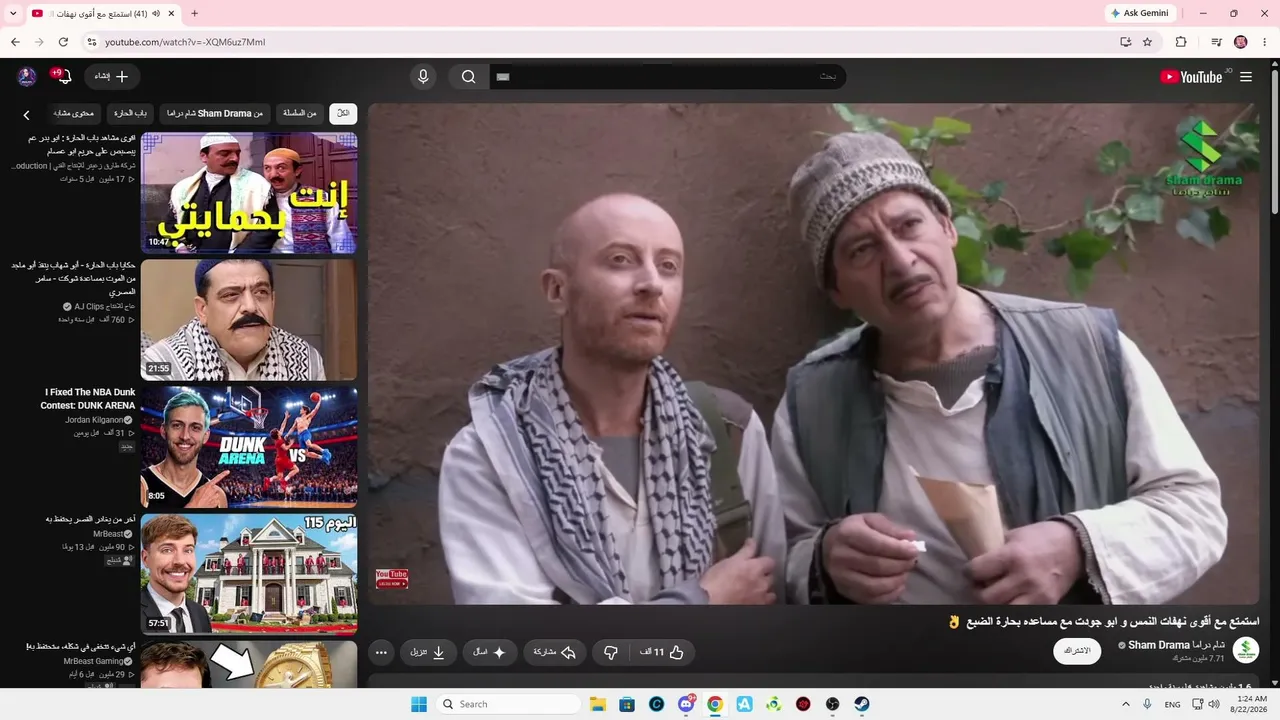This screenshot has width=1280, height=720.
Task: Open more actions three-dot menu under video
Action: [381, 652]
